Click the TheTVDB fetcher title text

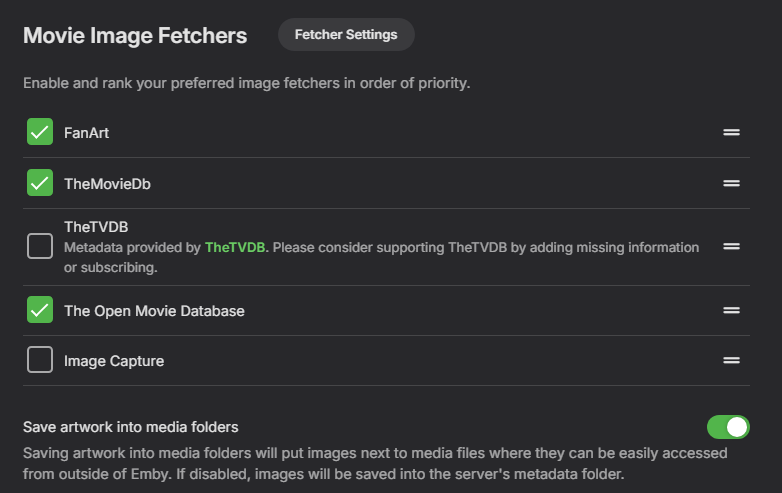tap(96, 227)
